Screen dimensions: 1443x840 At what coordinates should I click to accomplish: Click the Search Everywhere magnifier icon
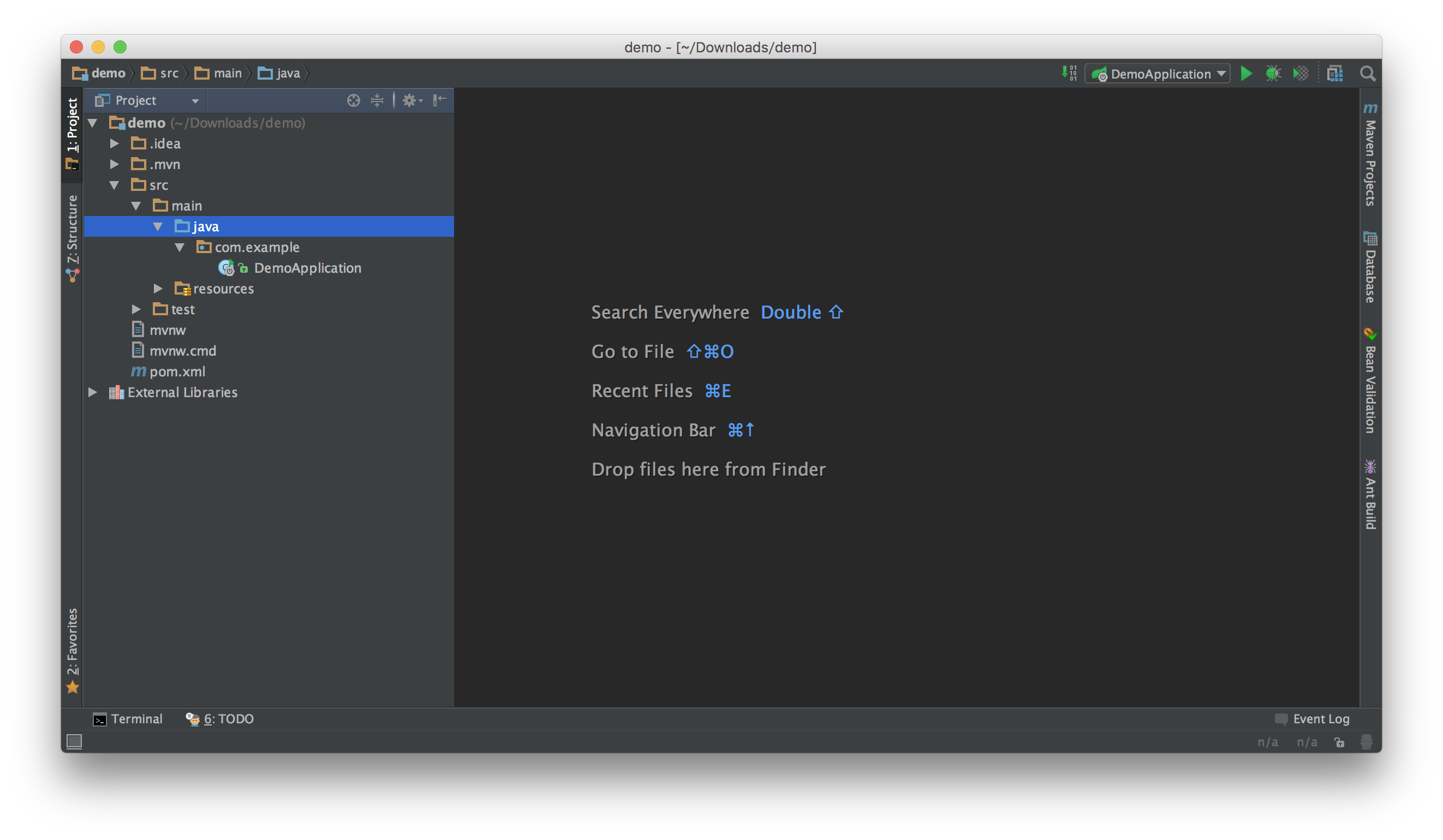pos(1368,73)
